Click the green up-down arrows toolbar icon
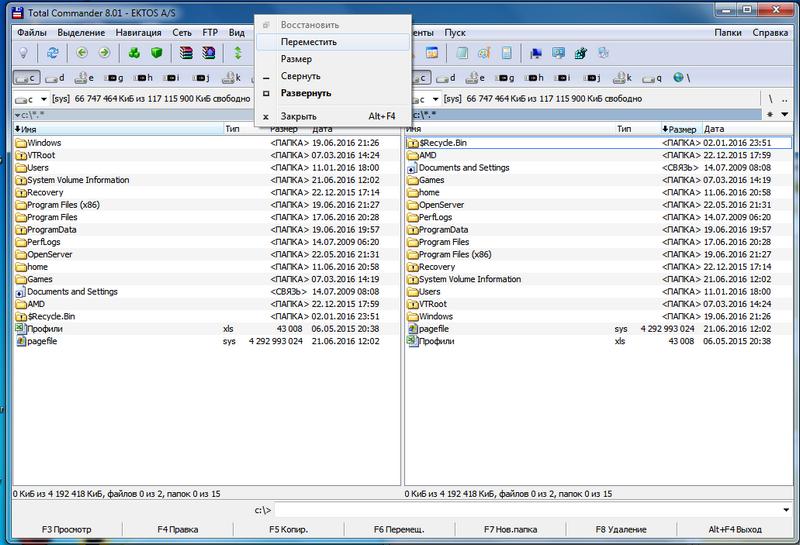The width and height of the screenshot is (800, 545). (x=238, y=53)
